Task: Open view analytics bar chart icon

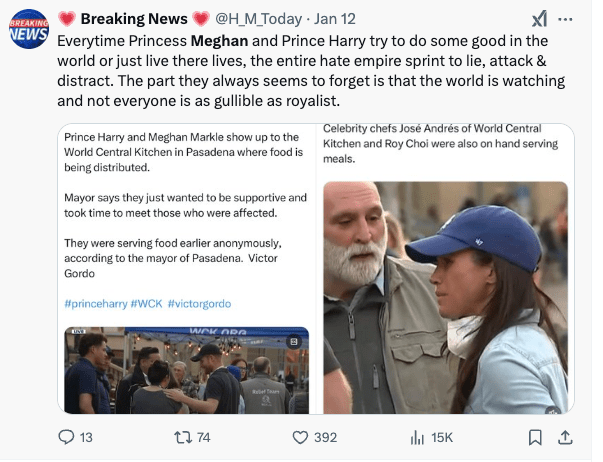Action: point(418,437)
